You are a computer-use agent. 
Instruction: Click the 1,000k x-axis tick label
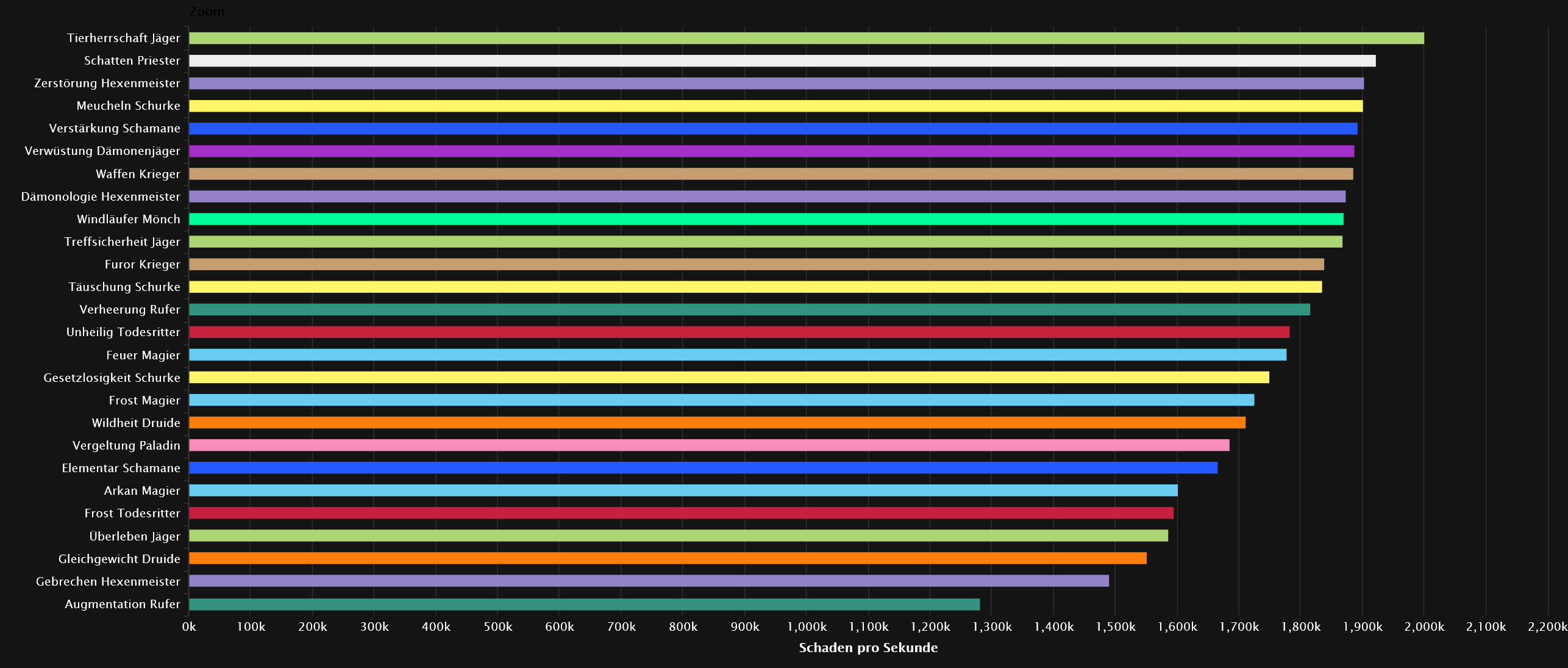tap(807, 627)
